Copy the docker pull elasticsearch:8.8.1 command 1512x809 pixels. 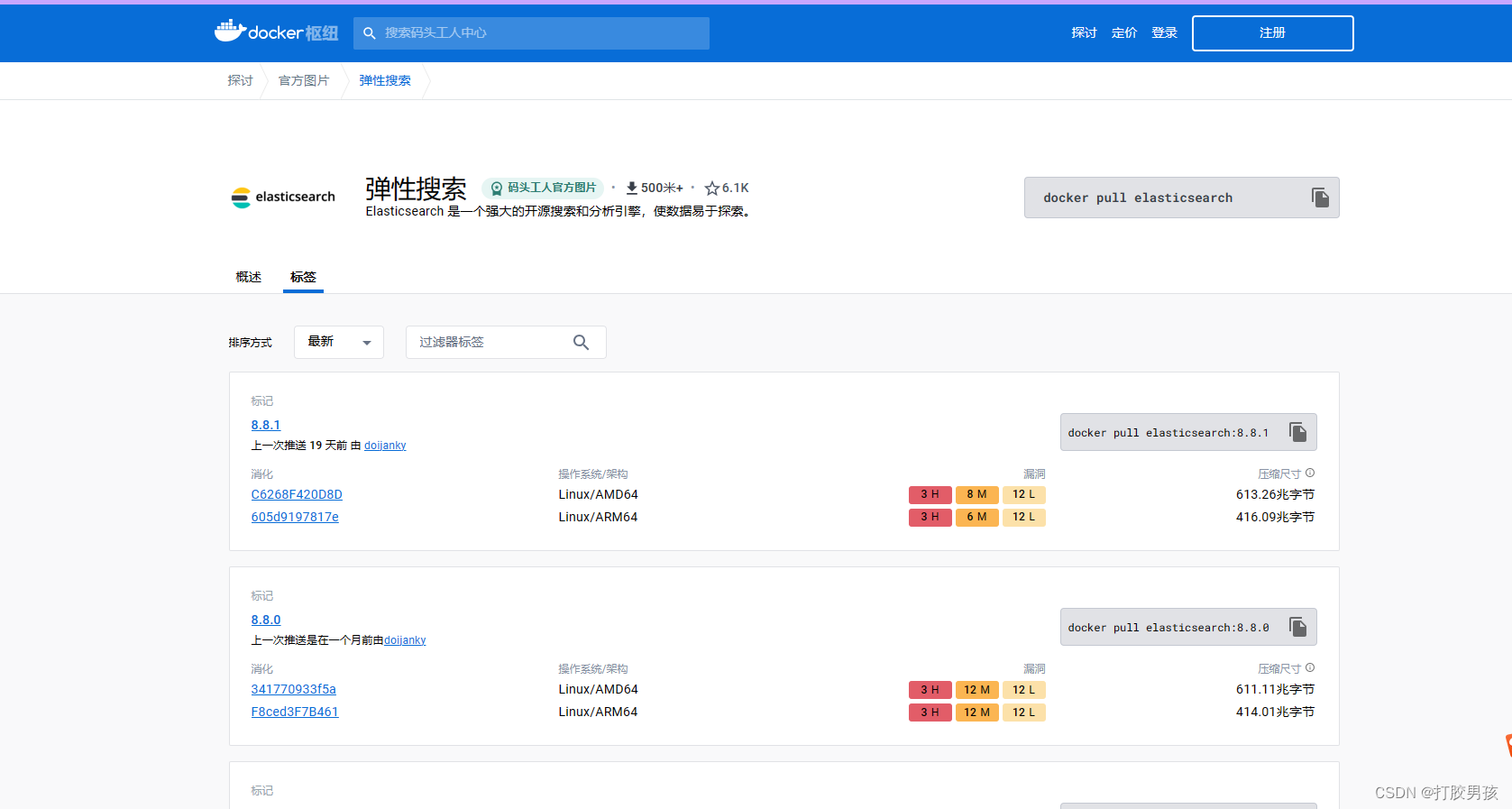(1297, 432)
